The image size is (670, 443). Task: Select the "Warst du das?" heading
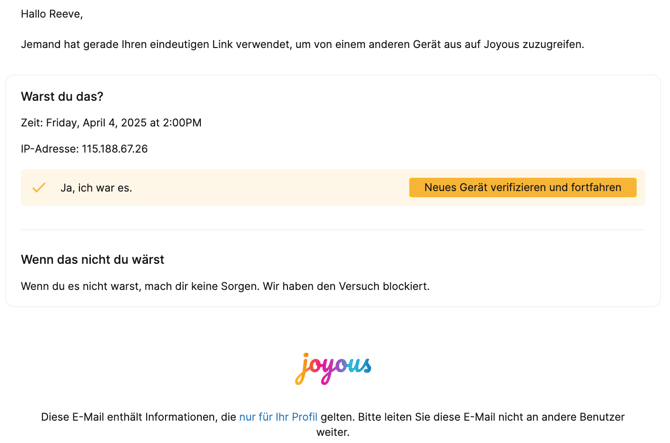tap(62, 97)
